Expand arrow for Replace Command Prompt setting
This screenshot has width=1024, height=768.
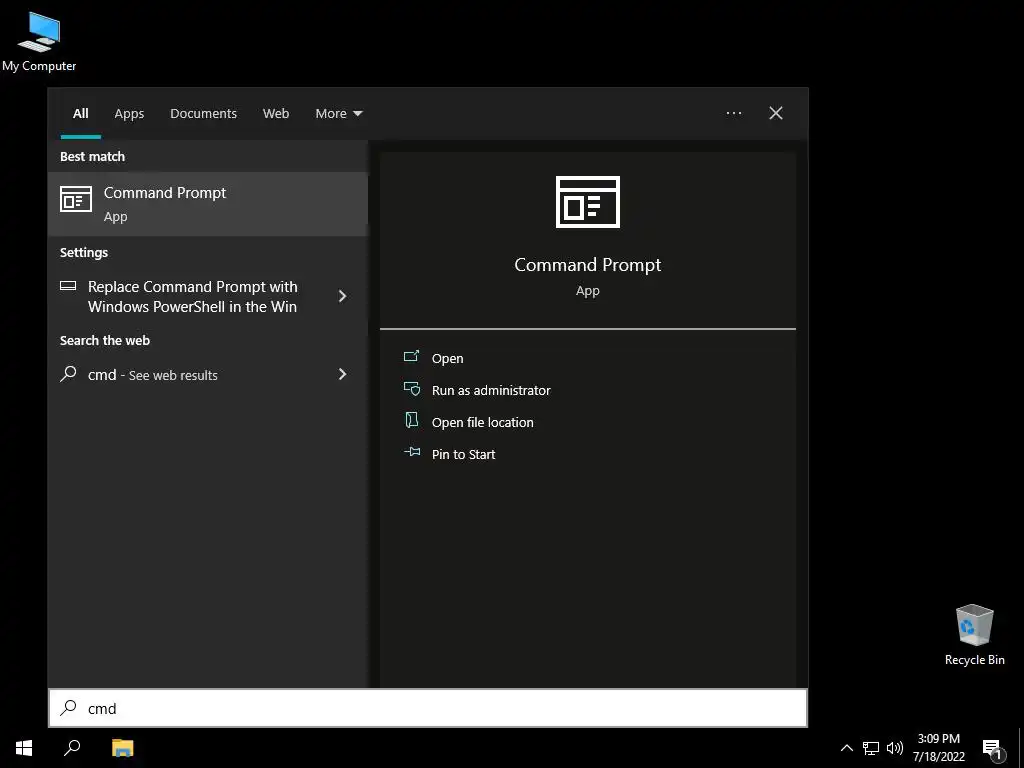[x=343, y=296]
